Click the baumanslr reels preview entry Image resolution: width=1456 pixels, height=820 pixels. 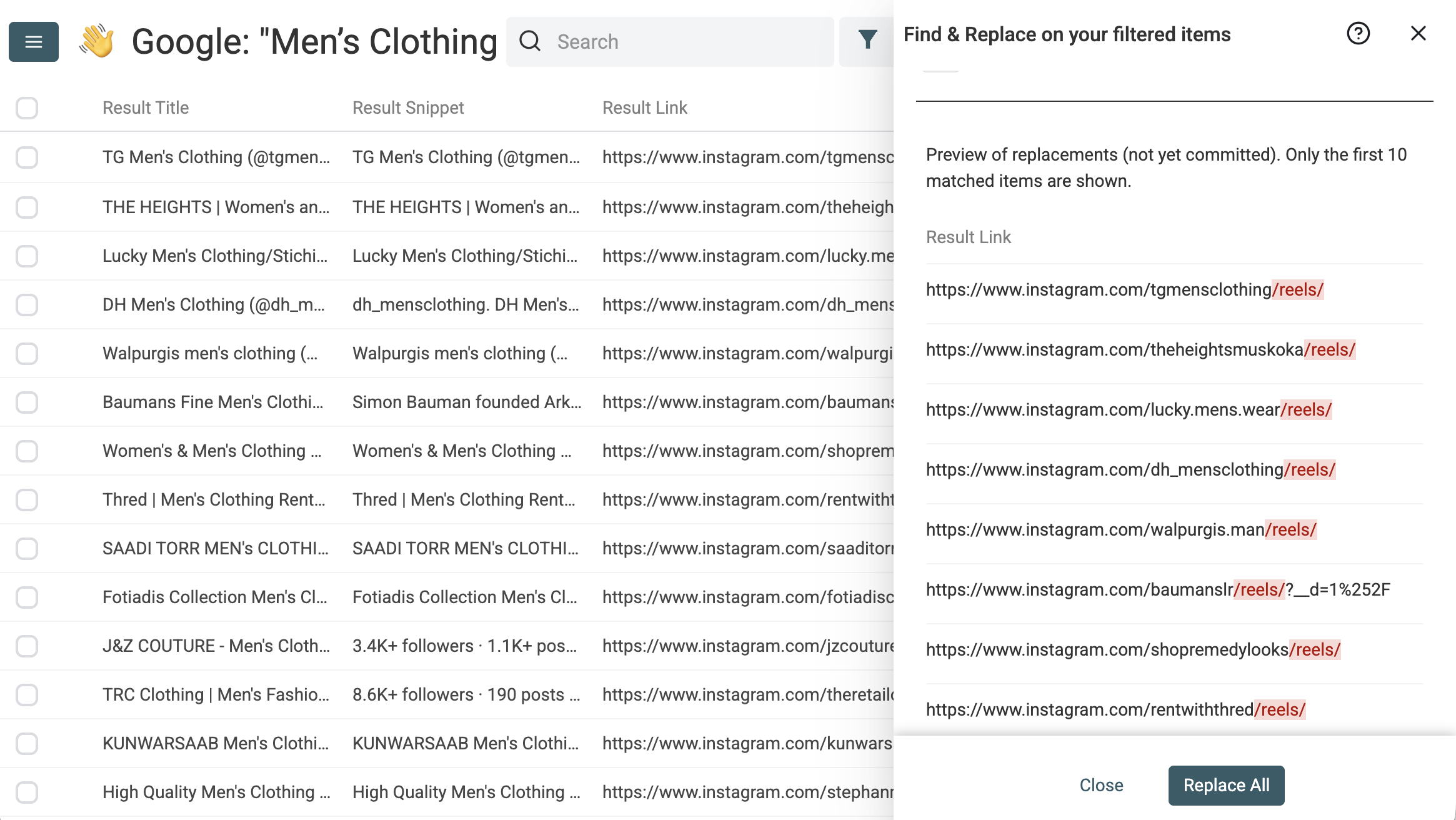(x=1157, y=590)
